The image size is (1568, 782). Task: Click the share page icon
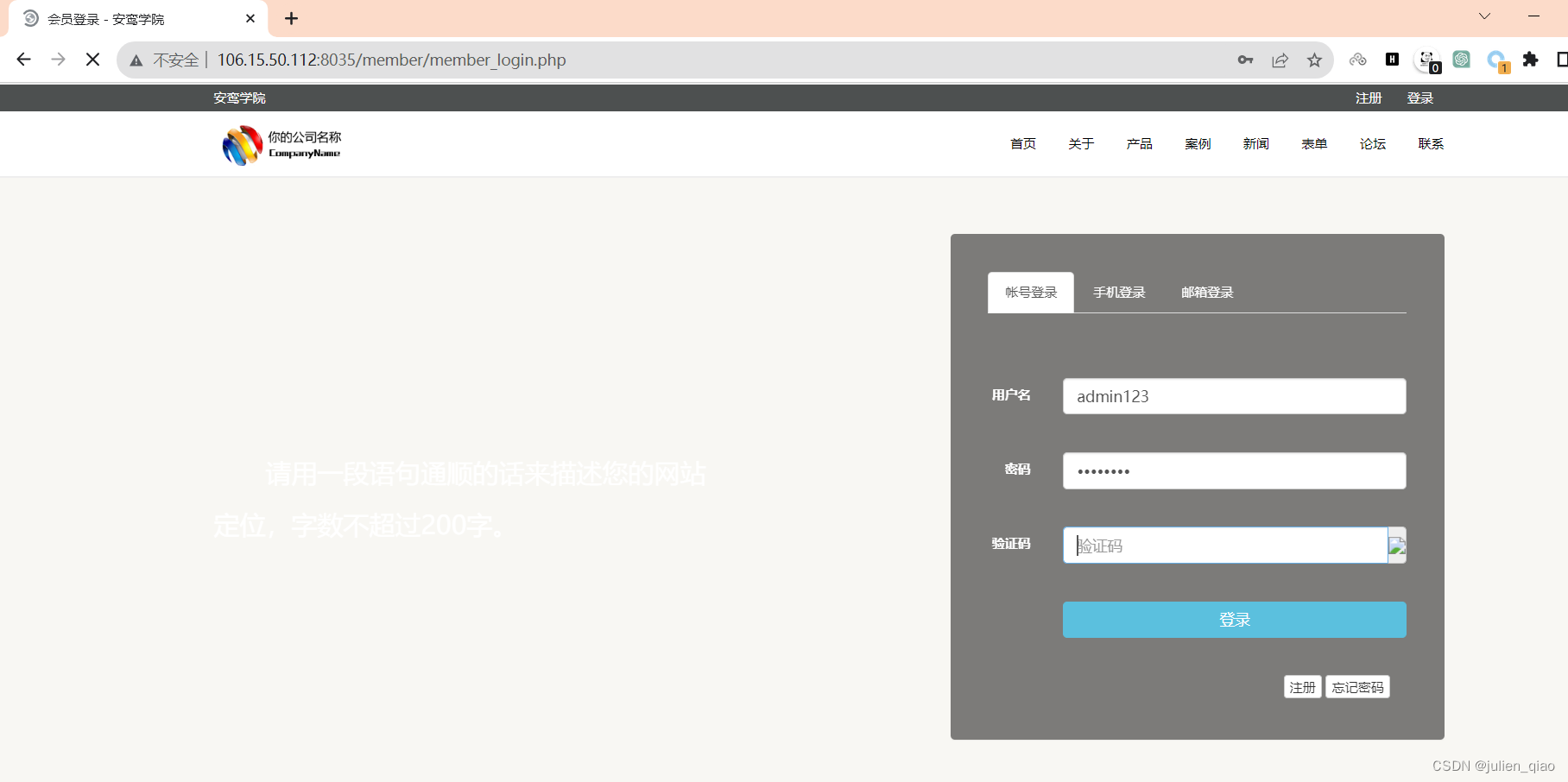pyautogui.click(x=1280, y=60)
